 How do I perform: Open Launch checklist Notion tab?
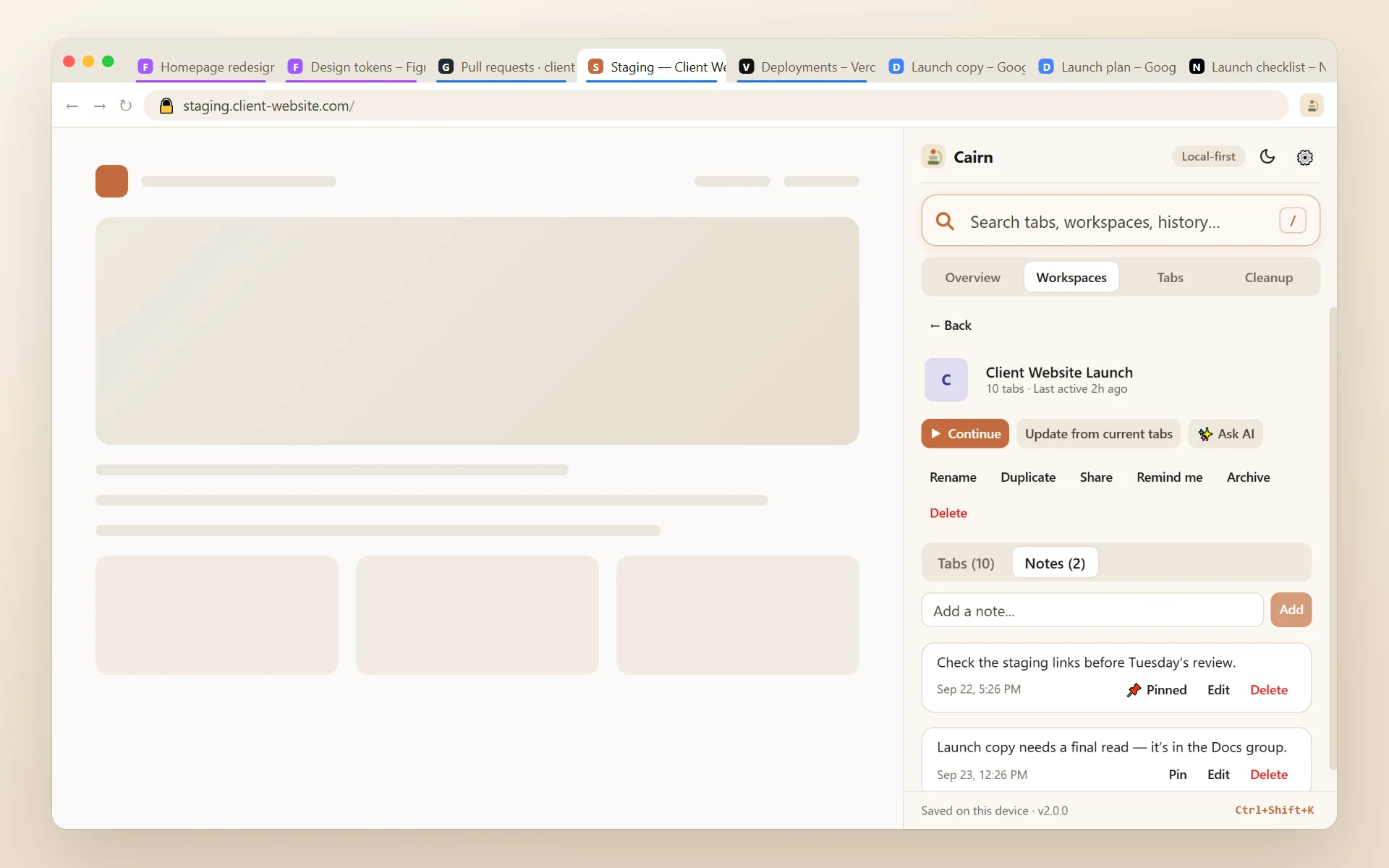click(1257, 67)
